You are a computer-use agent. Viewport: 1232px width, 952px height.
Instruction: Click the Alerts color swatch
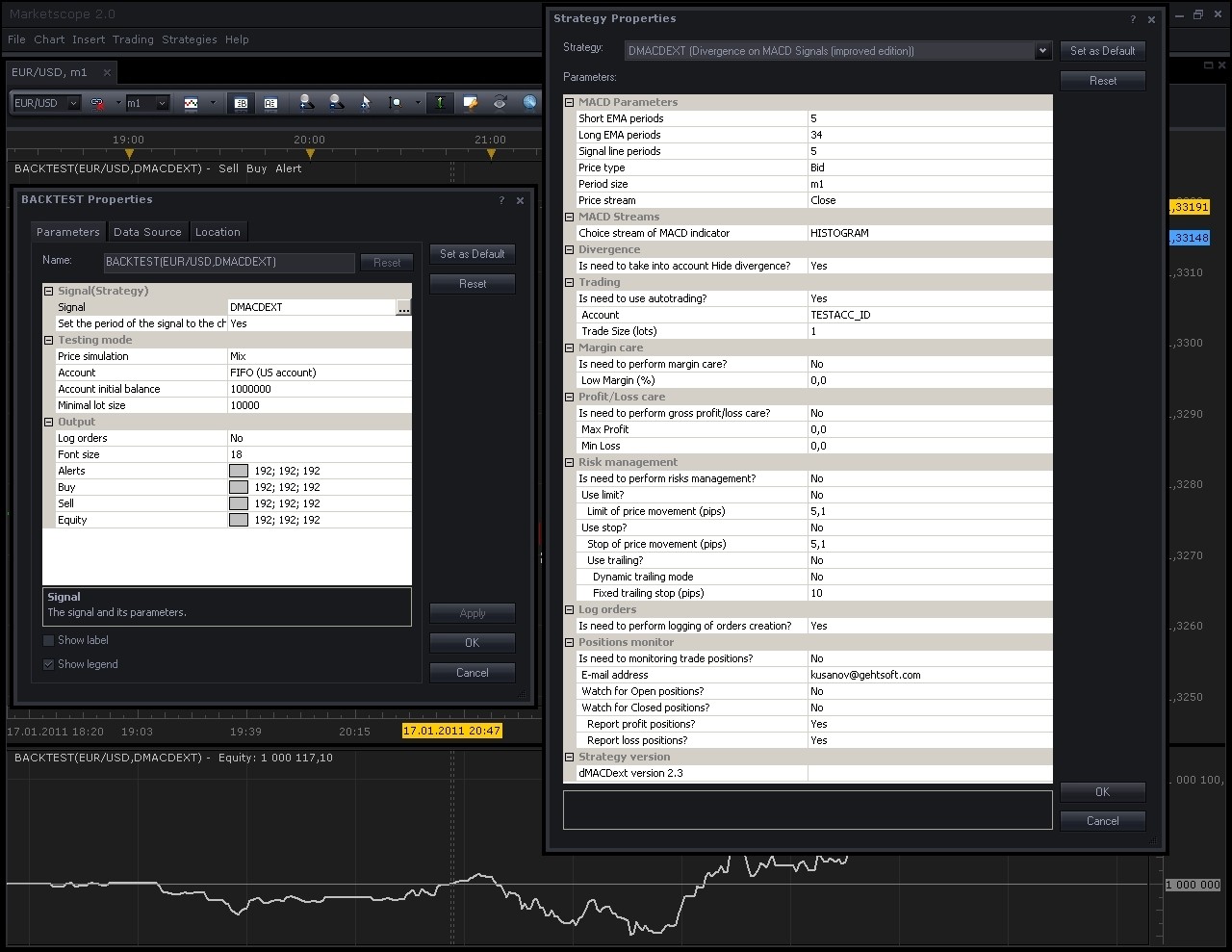tap(239, 471)
